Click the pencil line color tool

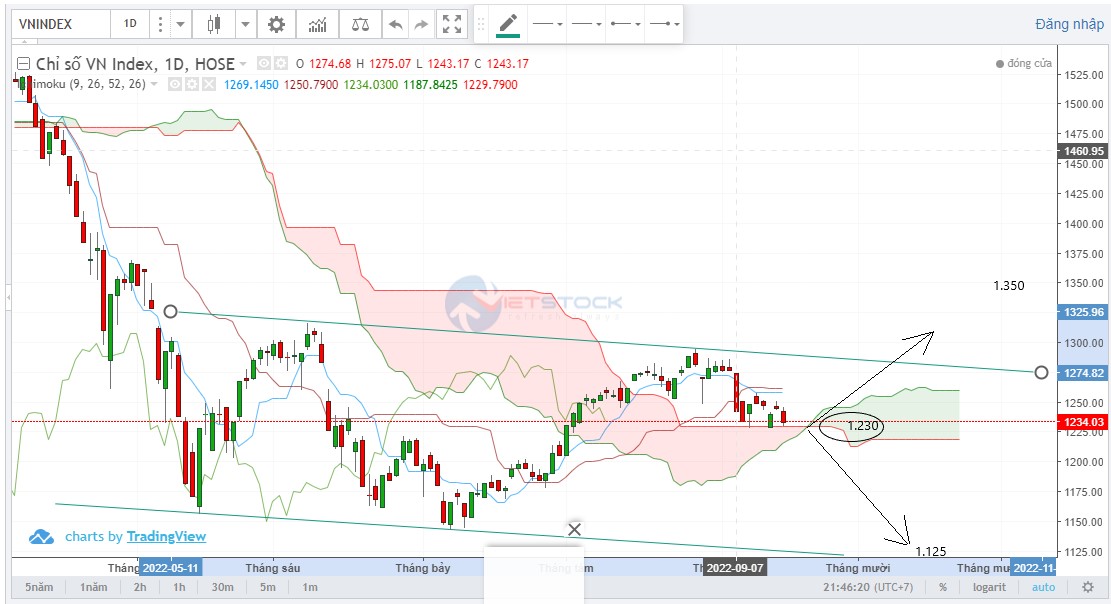point(508,23)
